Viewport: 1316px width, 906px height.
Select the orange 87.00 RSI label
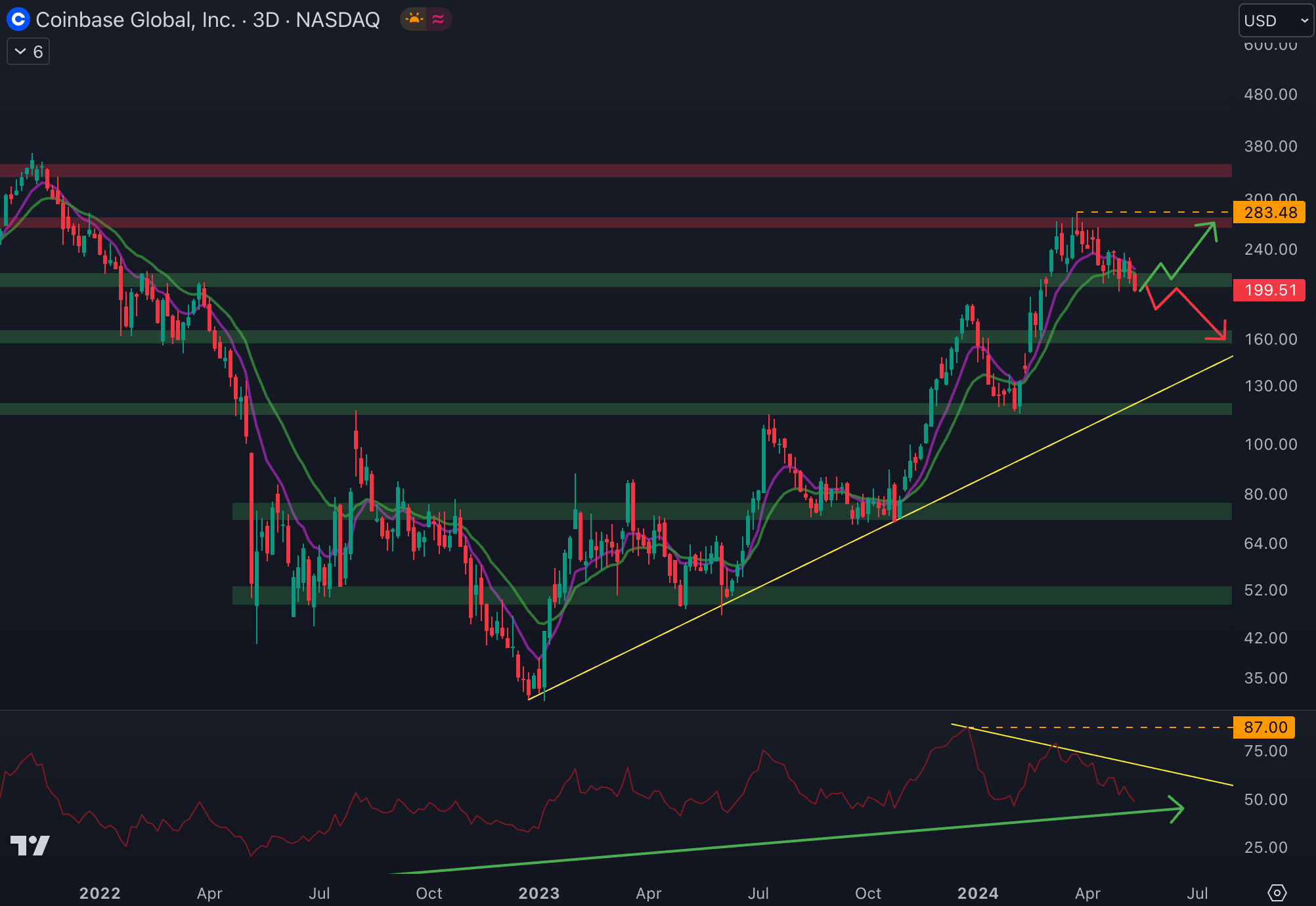1264,727
